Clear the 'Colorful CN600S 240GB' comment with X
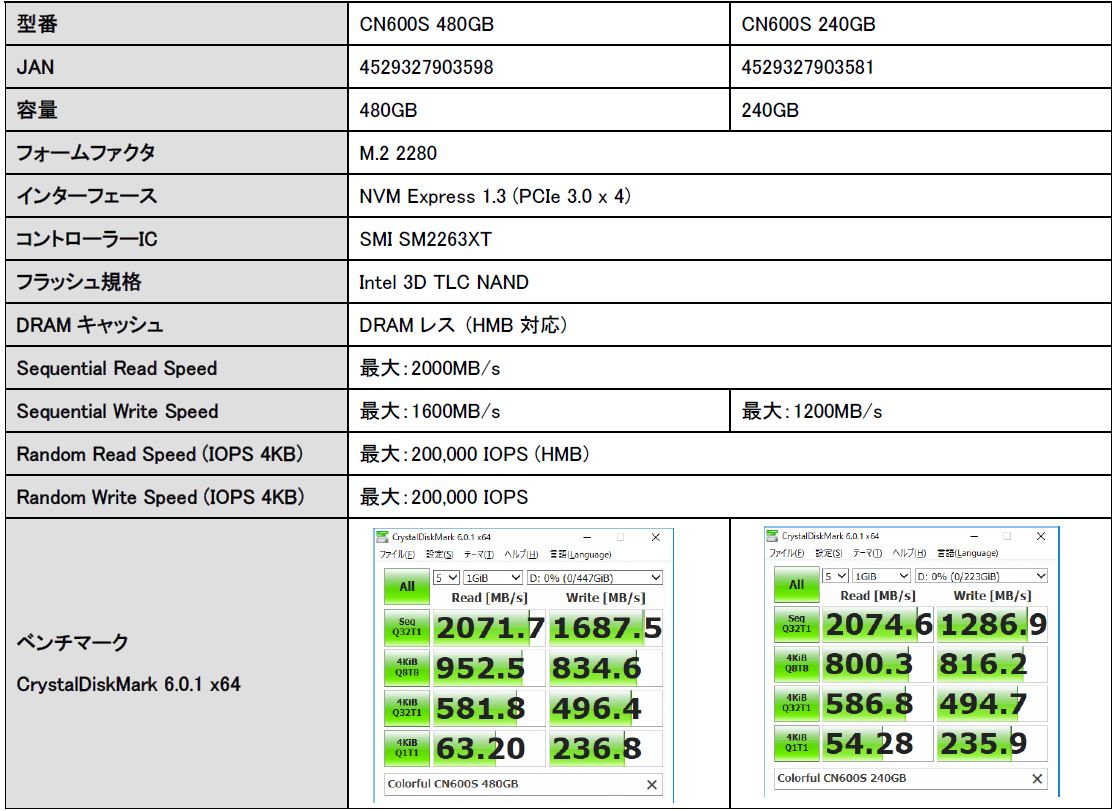Image resolution: width=1115 pixels, height=811 pixels. pyautogui.click(x=1037, y=779)
